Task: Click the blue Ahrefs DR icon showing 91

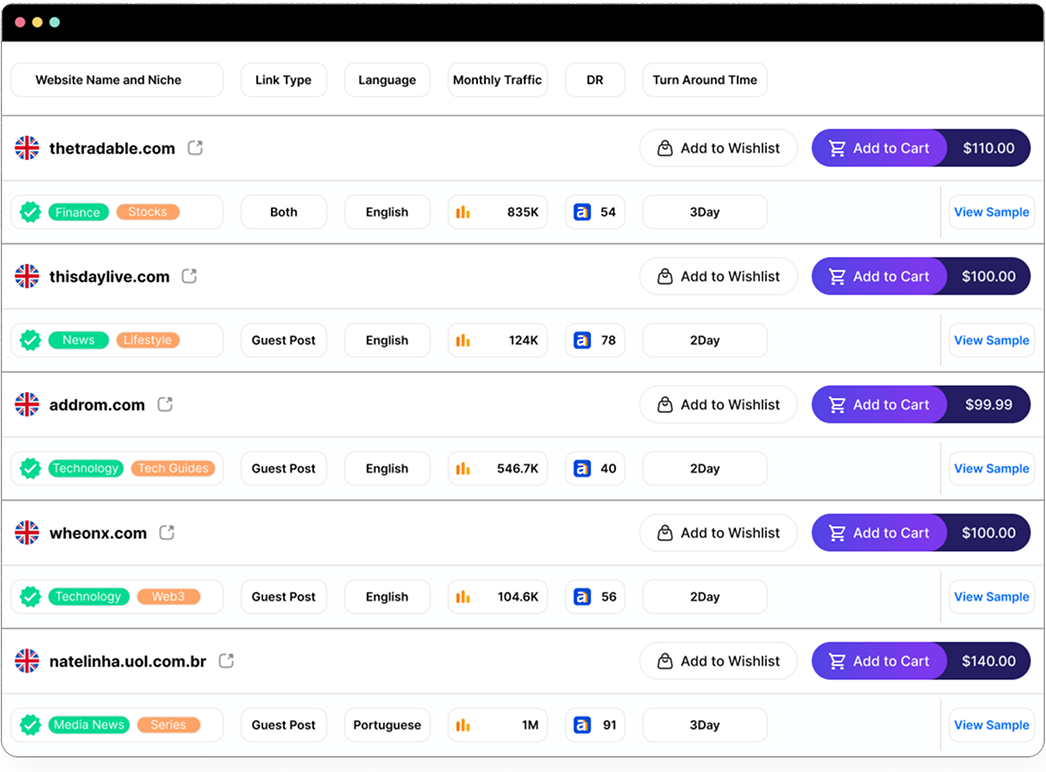Action: point(582,725)
